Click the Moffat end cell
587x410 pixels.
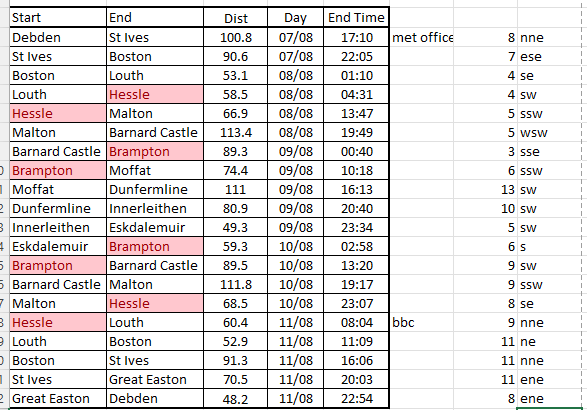[155, 170]
